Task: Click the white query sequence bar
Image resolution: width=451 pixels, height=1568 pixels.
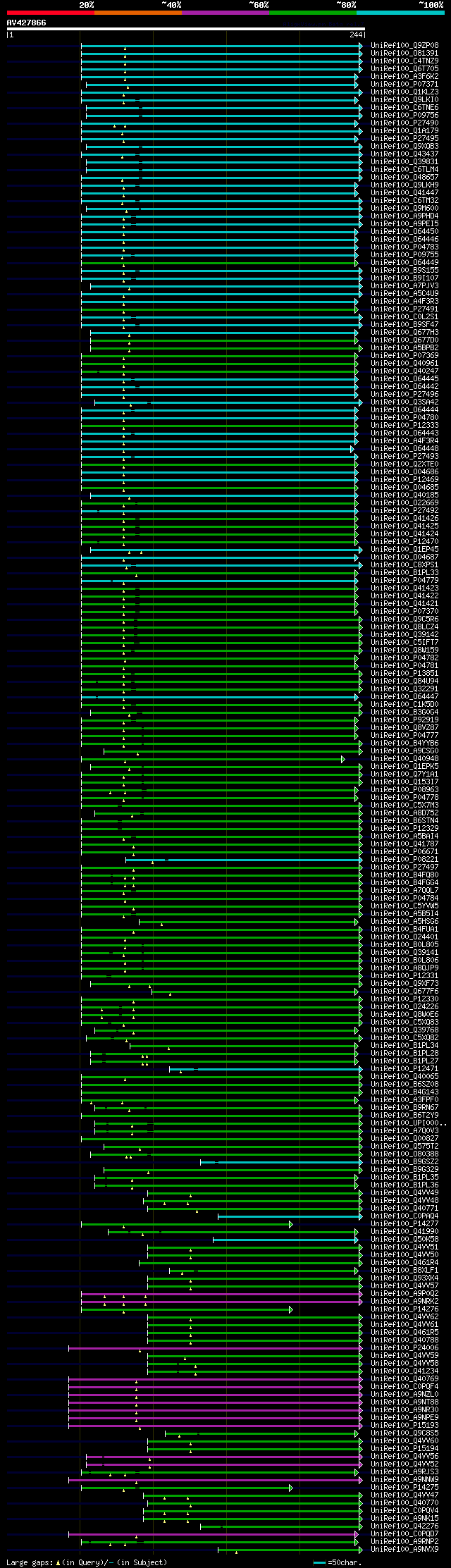Action: [186, 29]
